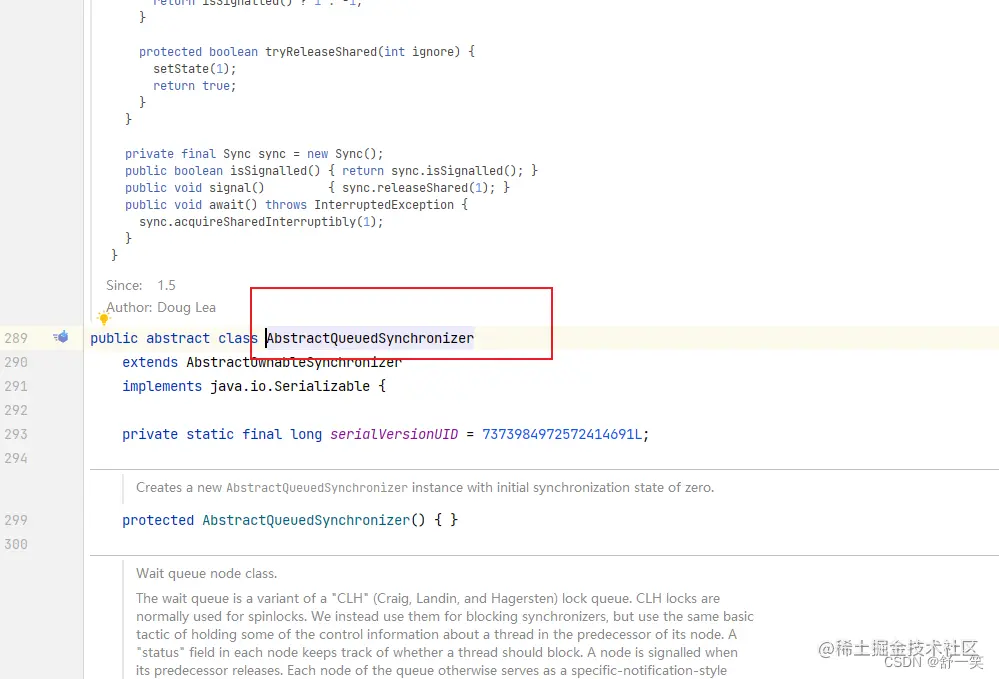
Task: Click the gutter icon on line 289
Action: [61, 337]
